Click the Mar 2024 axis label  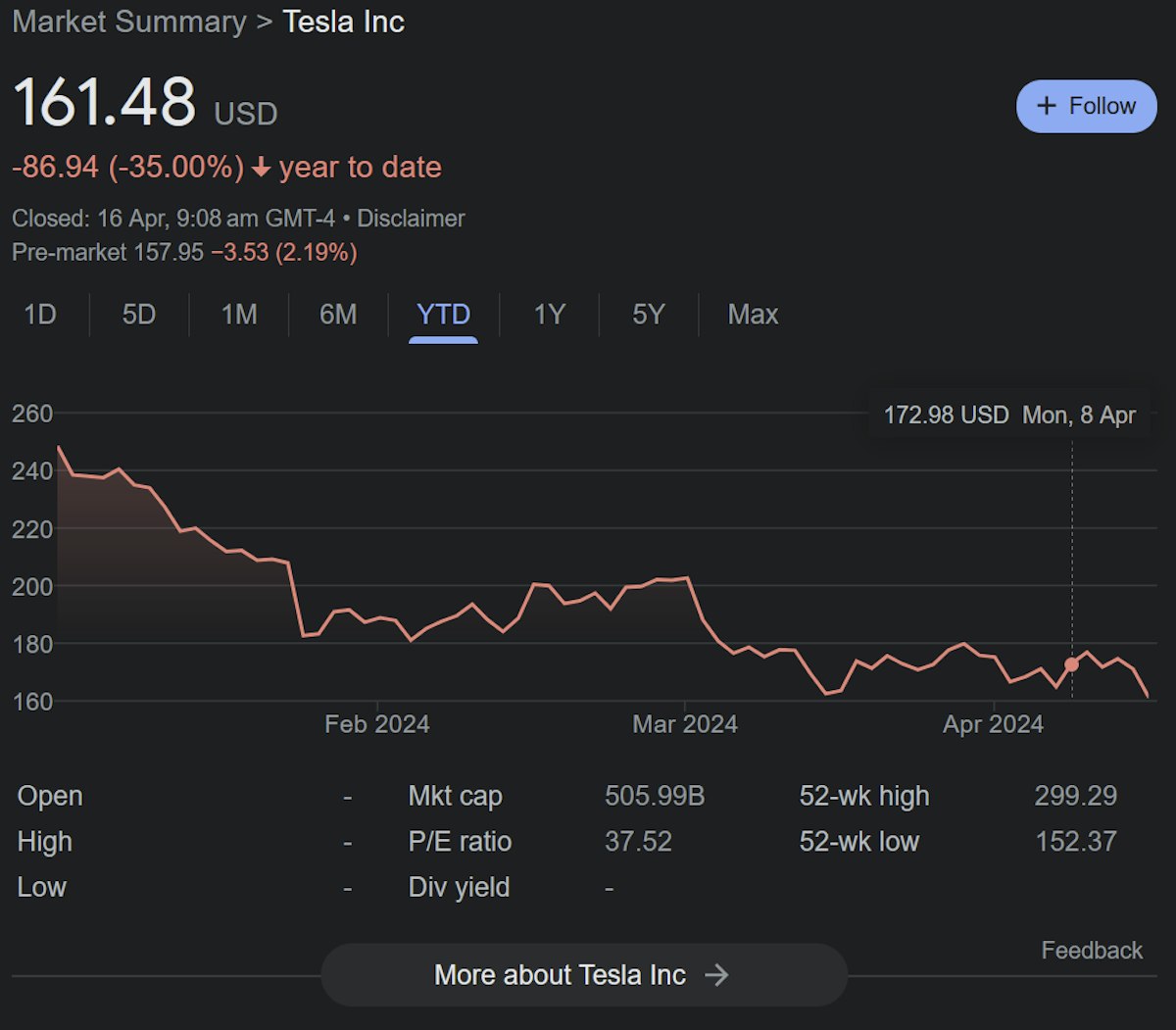(685, 725)
